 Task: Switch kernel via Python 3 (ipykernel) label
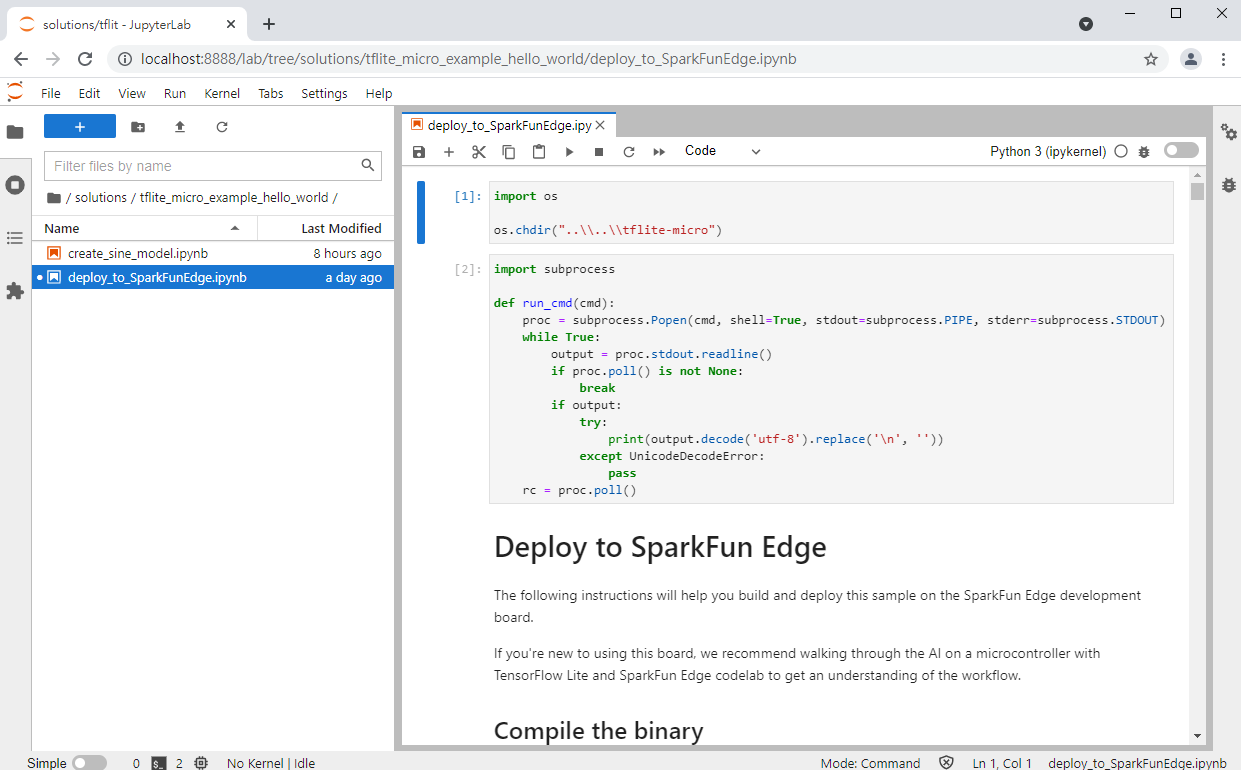coord(1048,152)
